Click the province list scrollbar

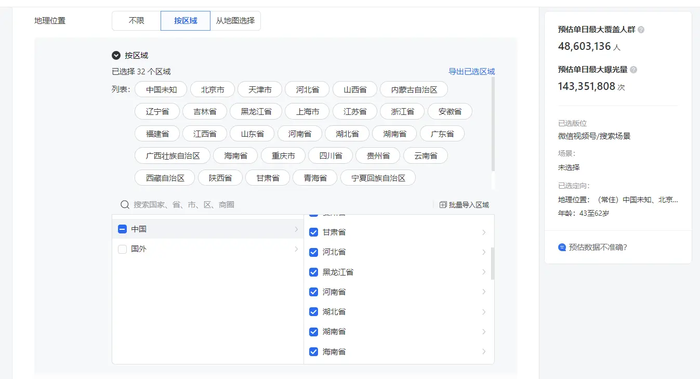point(492,263)
